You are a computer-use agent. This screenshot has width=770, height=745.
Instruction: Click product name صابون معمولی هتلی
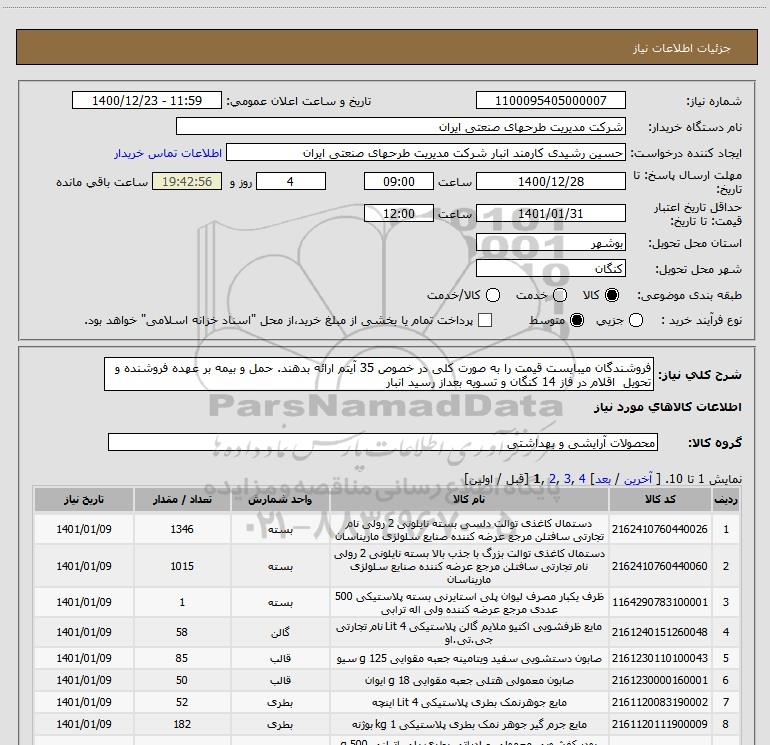[x=469, y=681]
